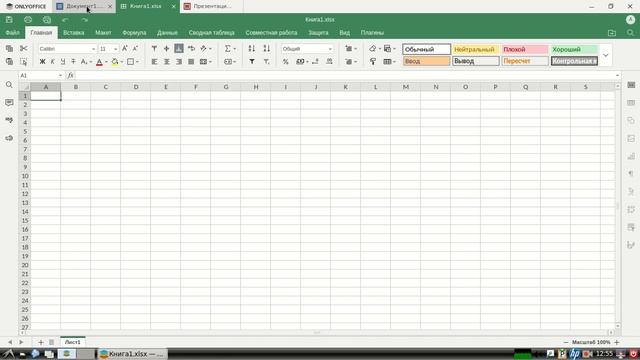Image resolution: width=640 pixels, height=360 pixels.
Task: Toggle strikethrough formatting
Action: coord(73,62)
